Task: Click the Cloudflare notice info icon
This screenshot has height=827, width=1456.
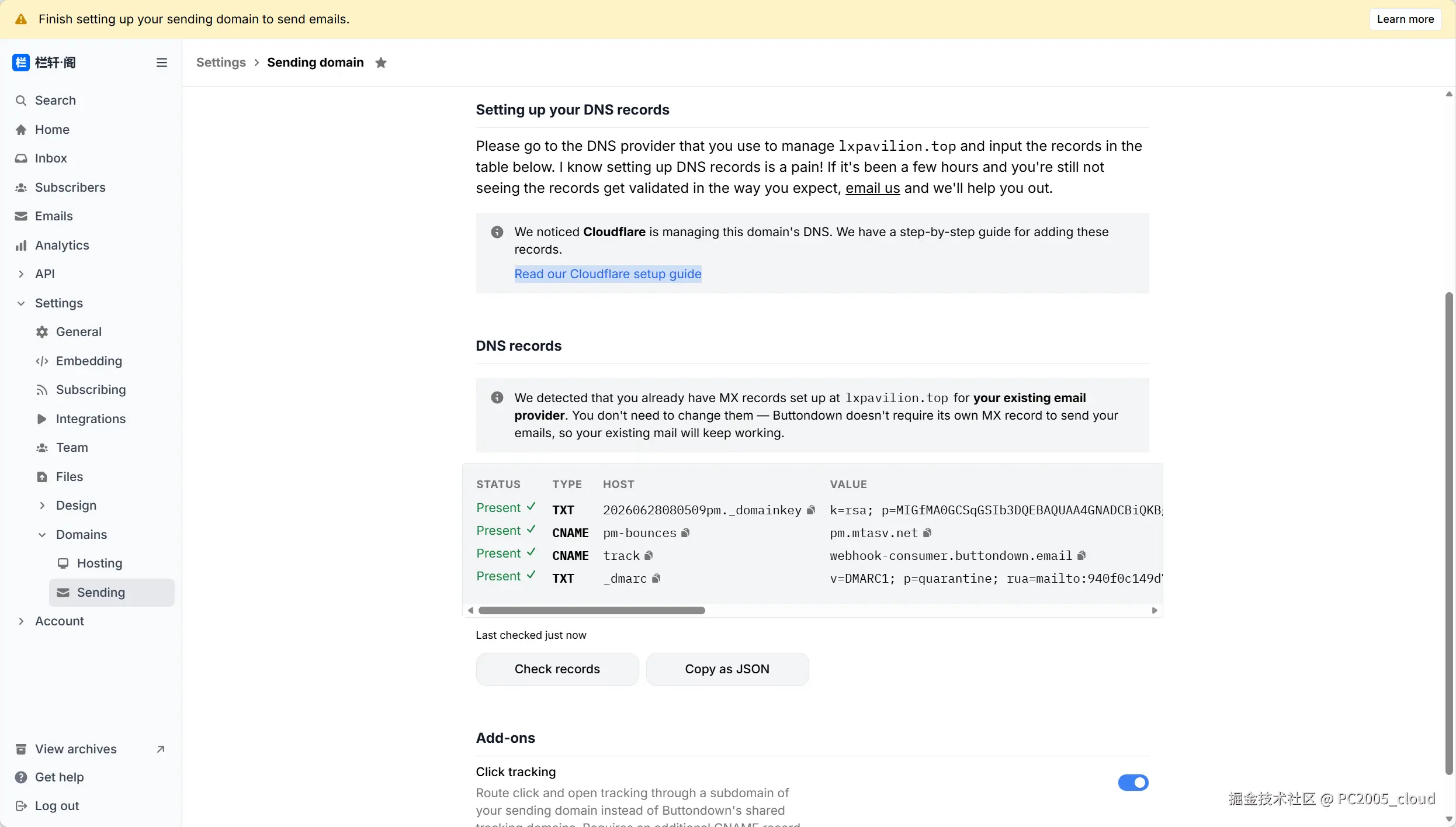Action: pyautogui.click(x=497, y=232)
